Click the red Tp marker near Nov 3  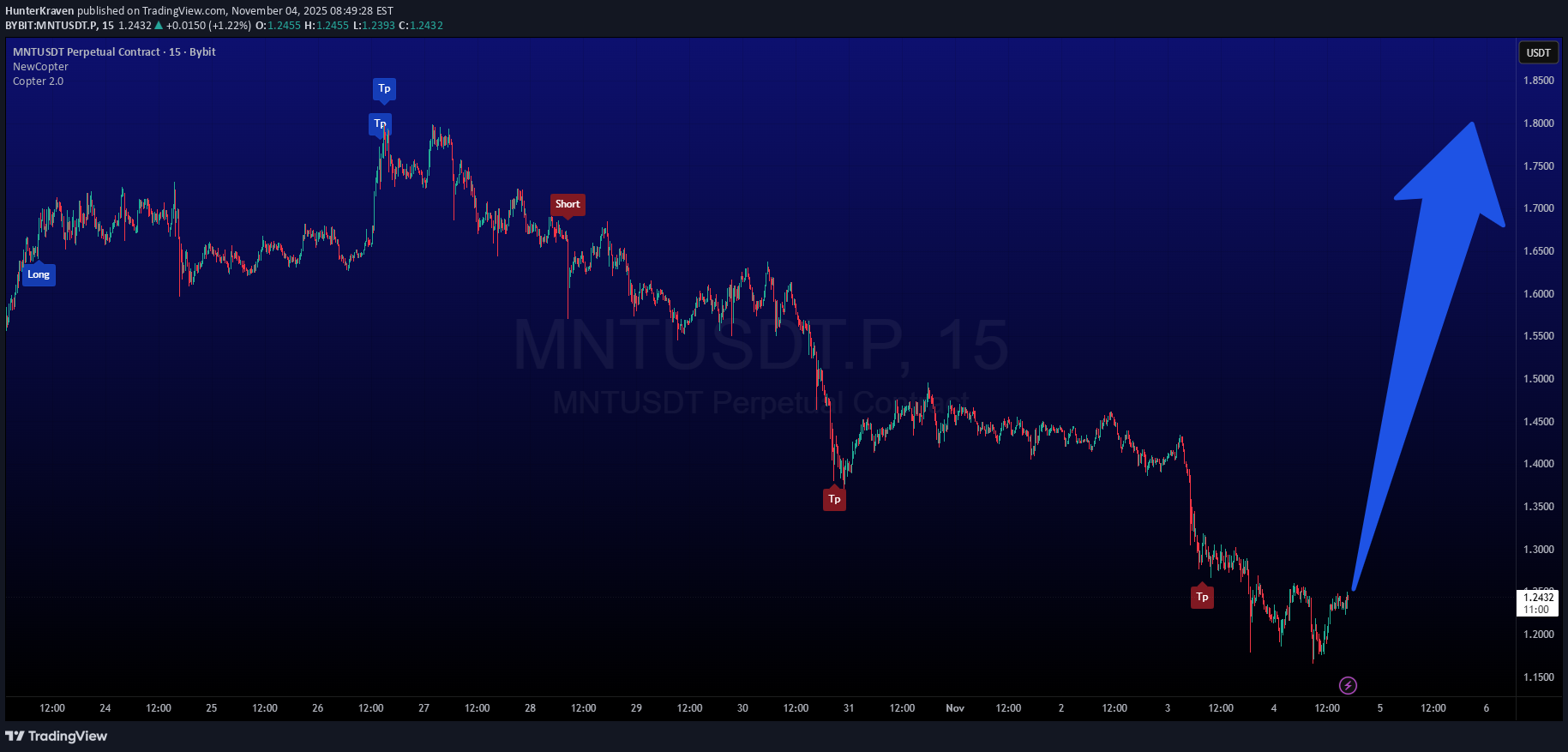point(1202,597)
